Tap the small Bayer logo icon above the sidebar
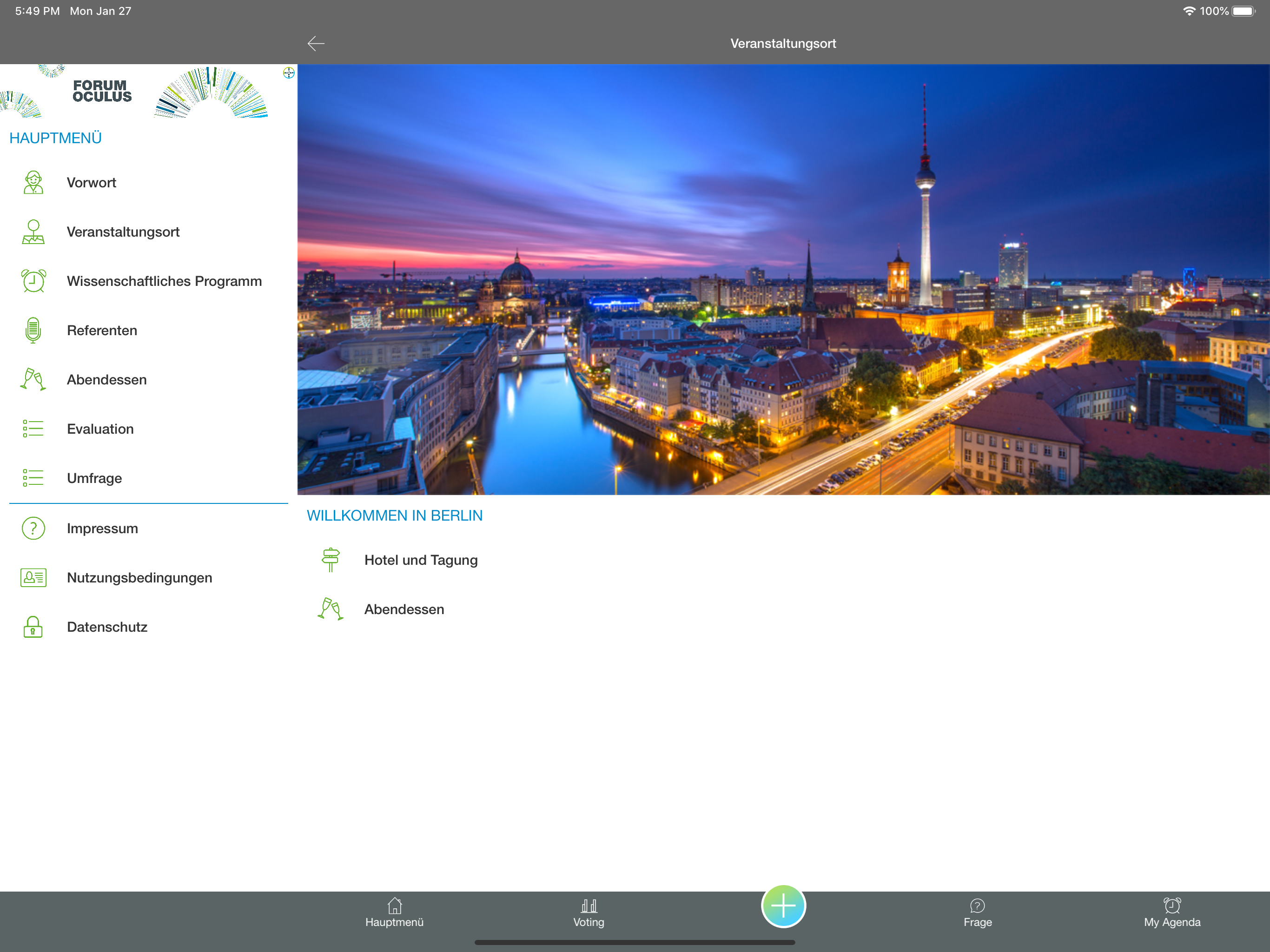Image resolution: width=1270 pixels, height=952 pixels. point(289,73)
